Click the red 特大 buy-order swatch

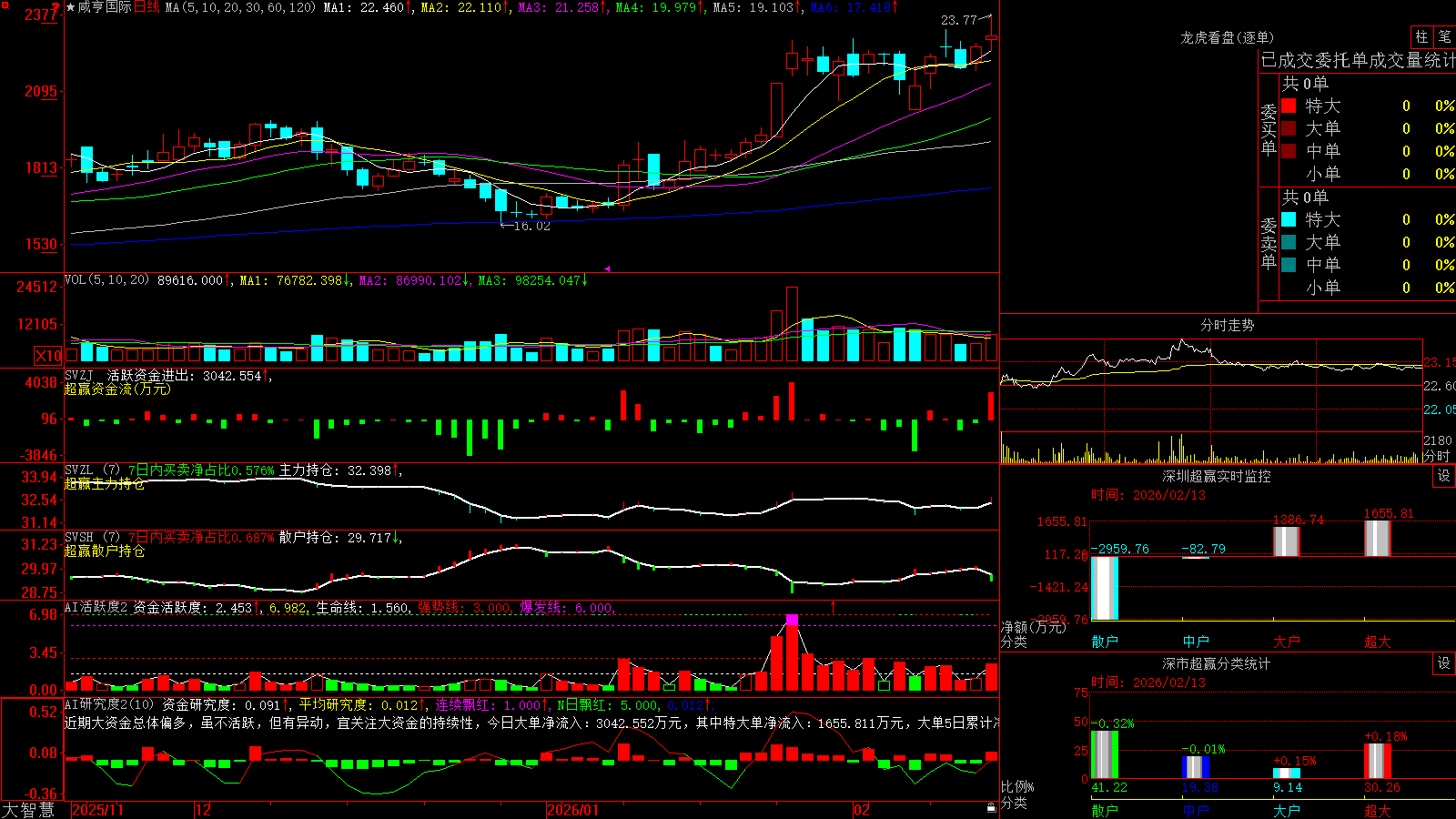[1289, 106]
